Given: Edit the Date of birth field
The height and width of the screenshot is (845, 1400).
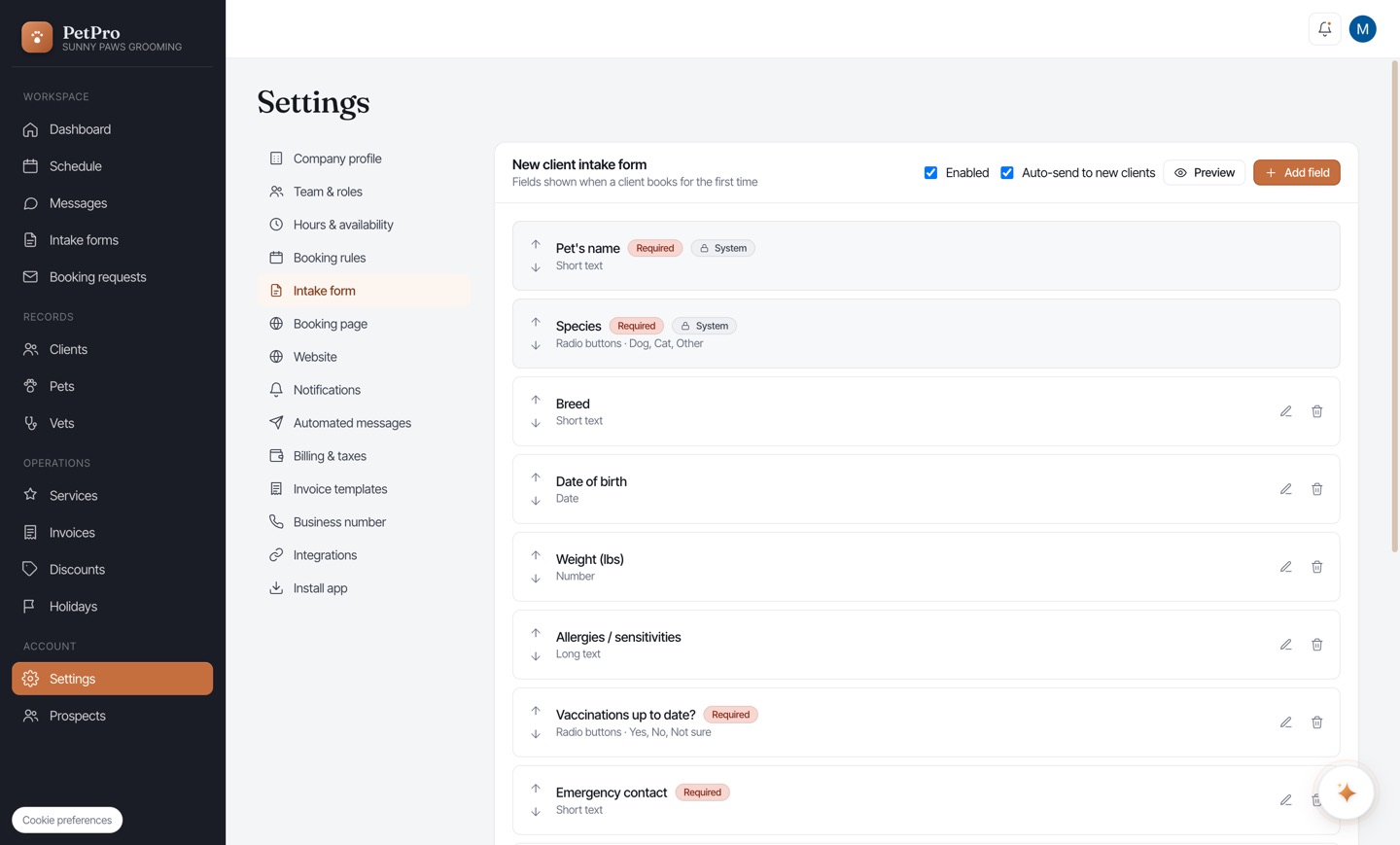Looking at the screenshot, I should click(1285, 489).
